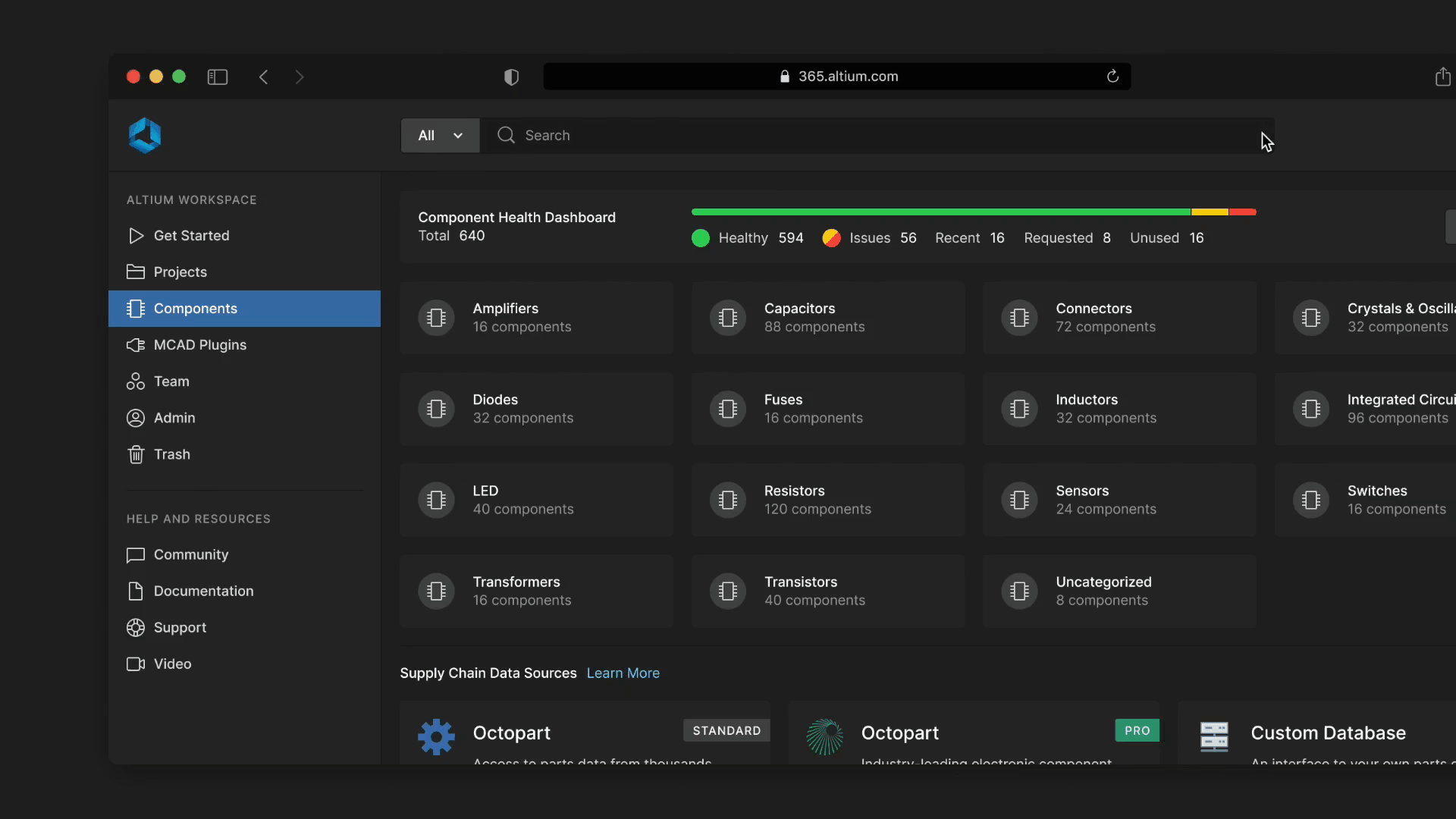Image resolution: width=1456 pixels, height=819 pixels.
Task: Open the Uncategorized category card
Action: click(x=1119, y=591)
